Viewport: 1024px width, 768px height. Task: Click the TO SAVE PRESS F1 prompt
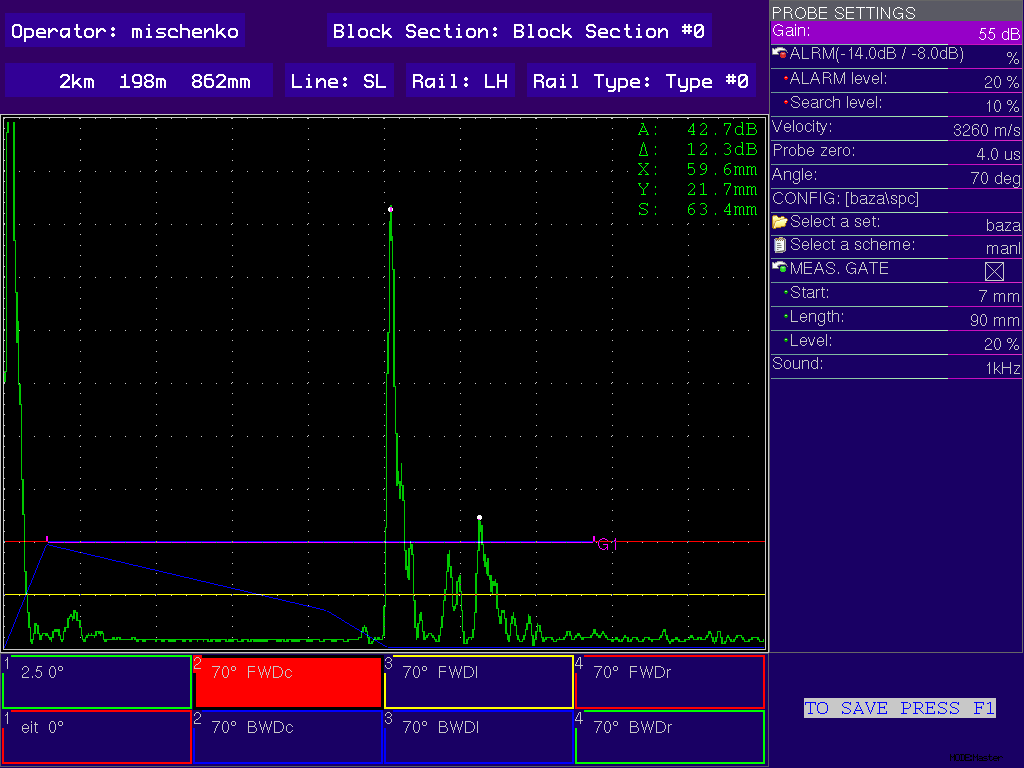pyautogui.click(x=899, y=709)
